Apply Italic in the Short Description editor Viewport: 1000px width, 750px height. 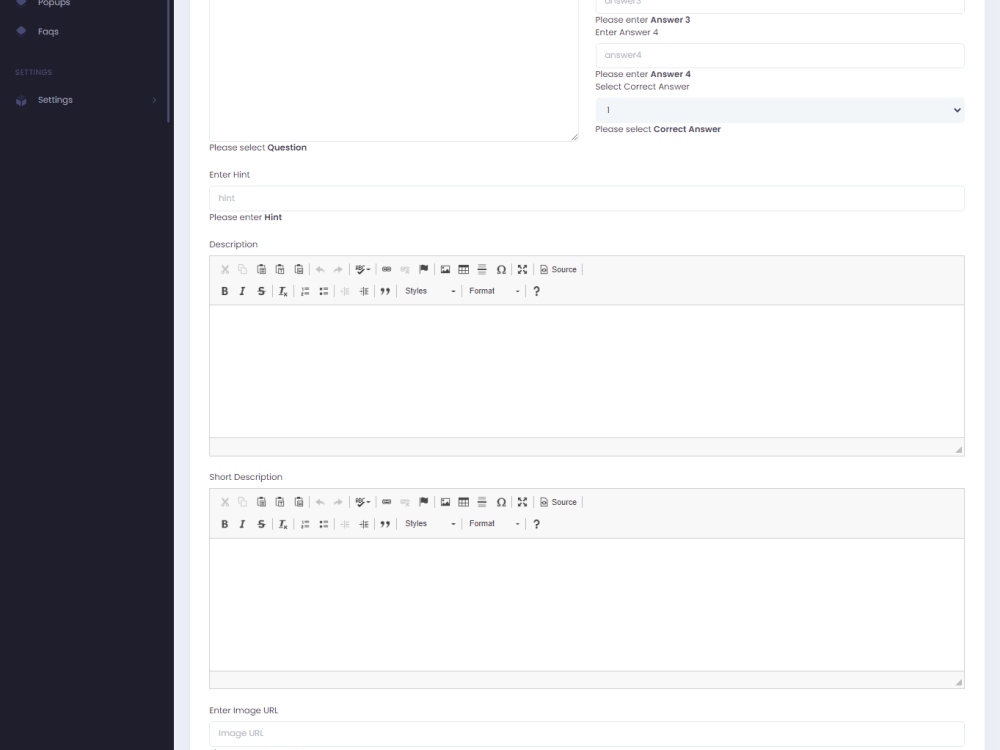(x=242, y=523)
